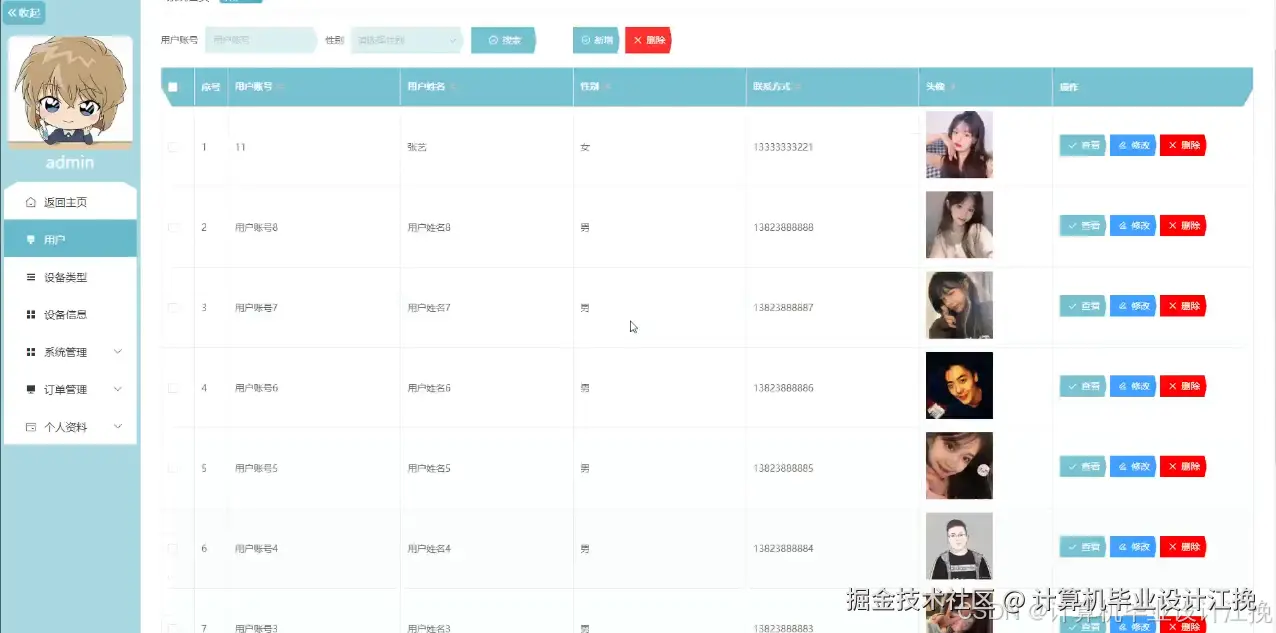Click 删除 for the 用户姓名6 row
The image size is (1276, 633).
[x=1183, y=385]
